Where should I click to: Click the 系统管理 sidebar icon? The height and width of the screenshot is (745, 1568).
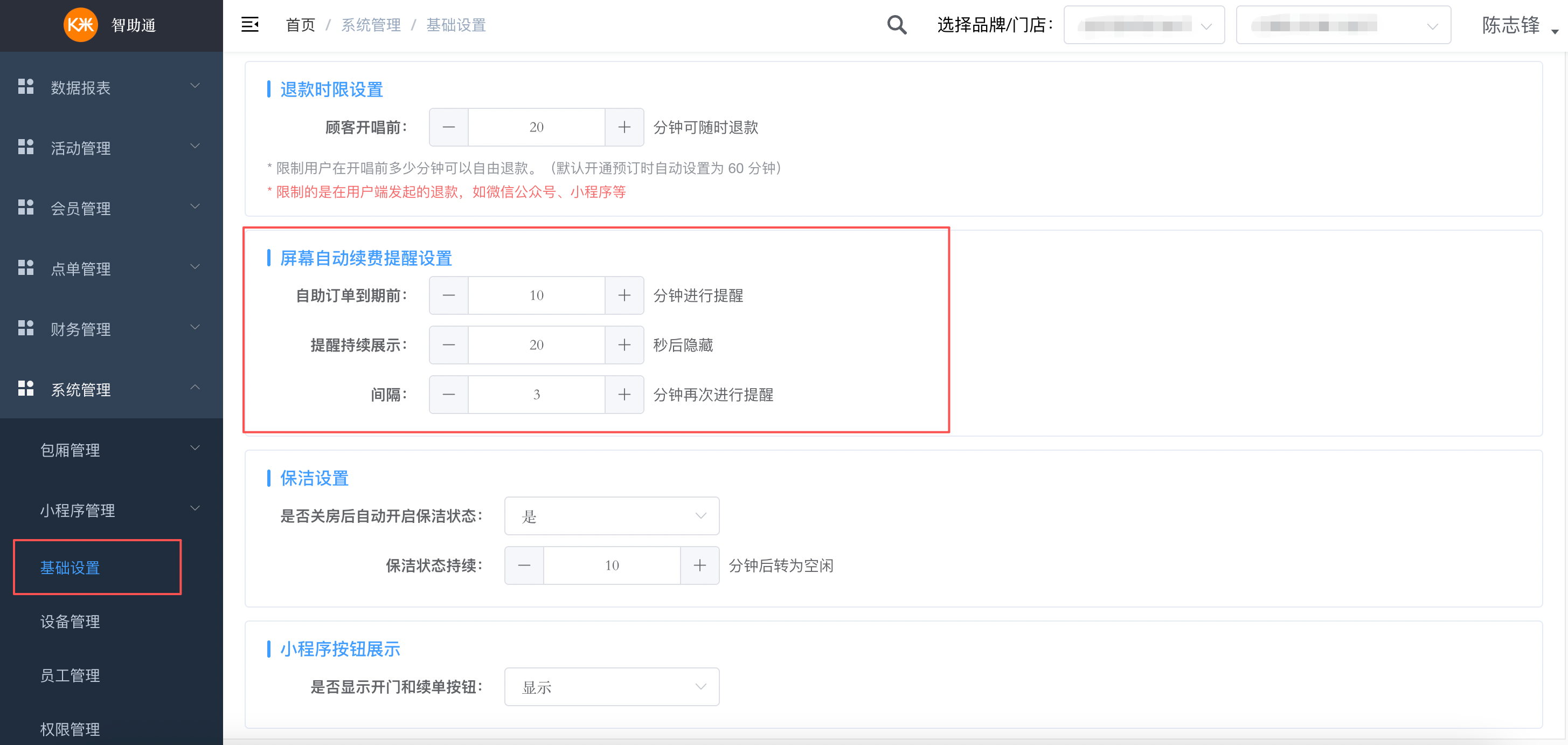pyautogui.click(x=25, y=388)
